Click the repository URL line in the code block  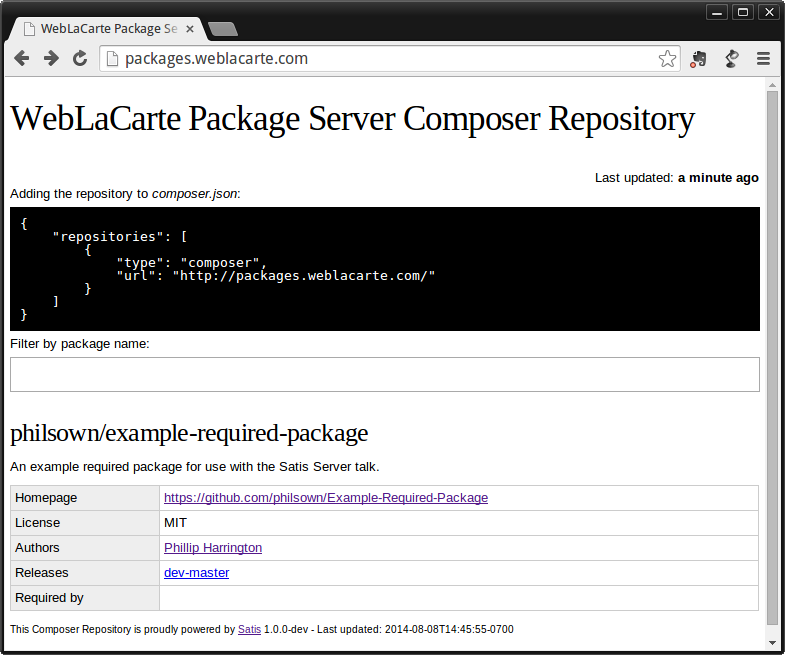276,275
